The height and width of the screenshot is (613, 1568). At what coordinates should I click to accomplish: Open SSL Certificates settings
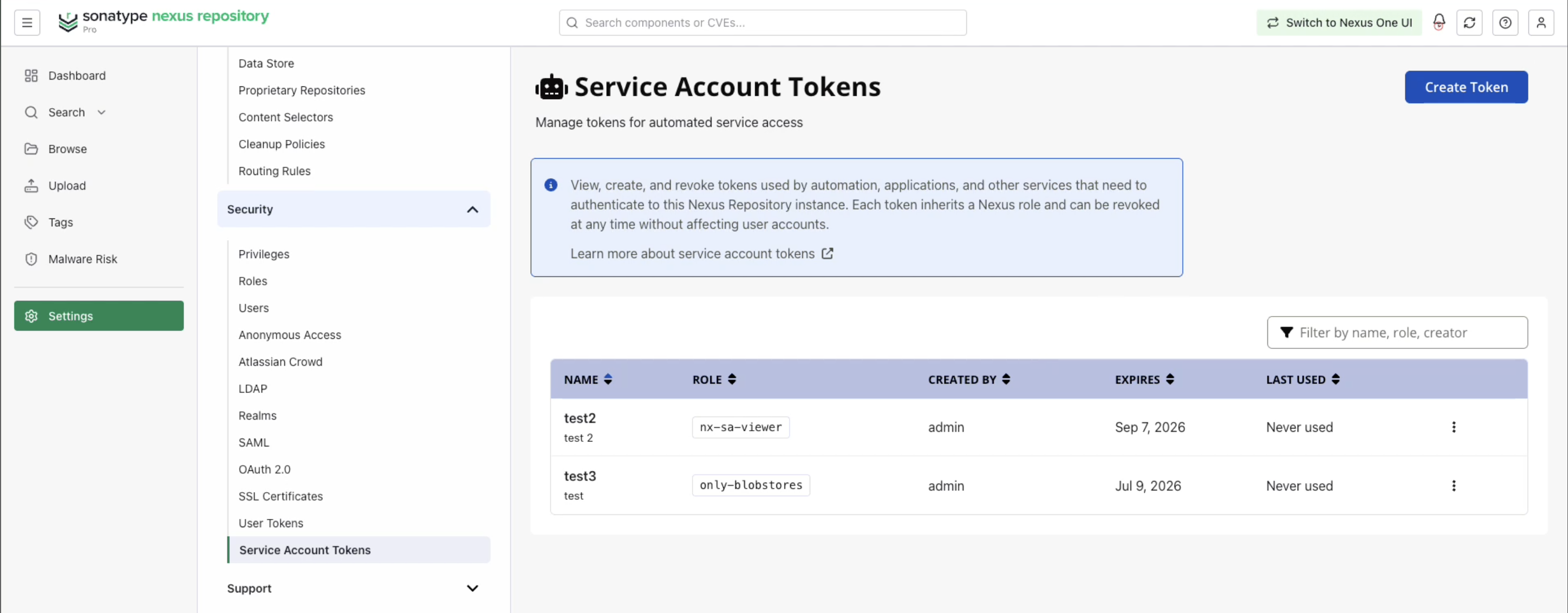tap(280, 496)
